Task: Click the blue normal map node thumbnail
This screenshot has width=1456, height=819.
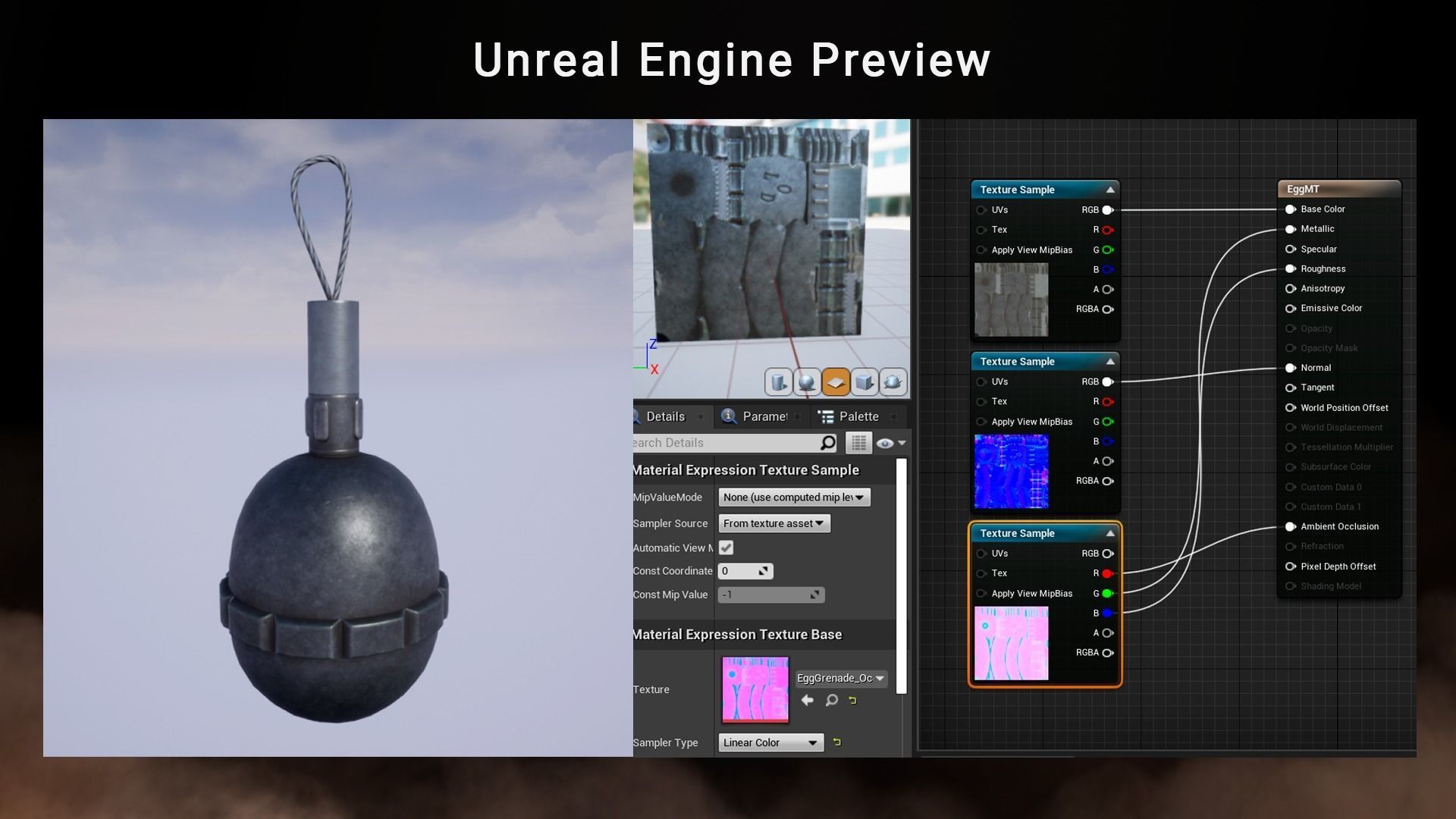Action: (x=1012, y=472)
